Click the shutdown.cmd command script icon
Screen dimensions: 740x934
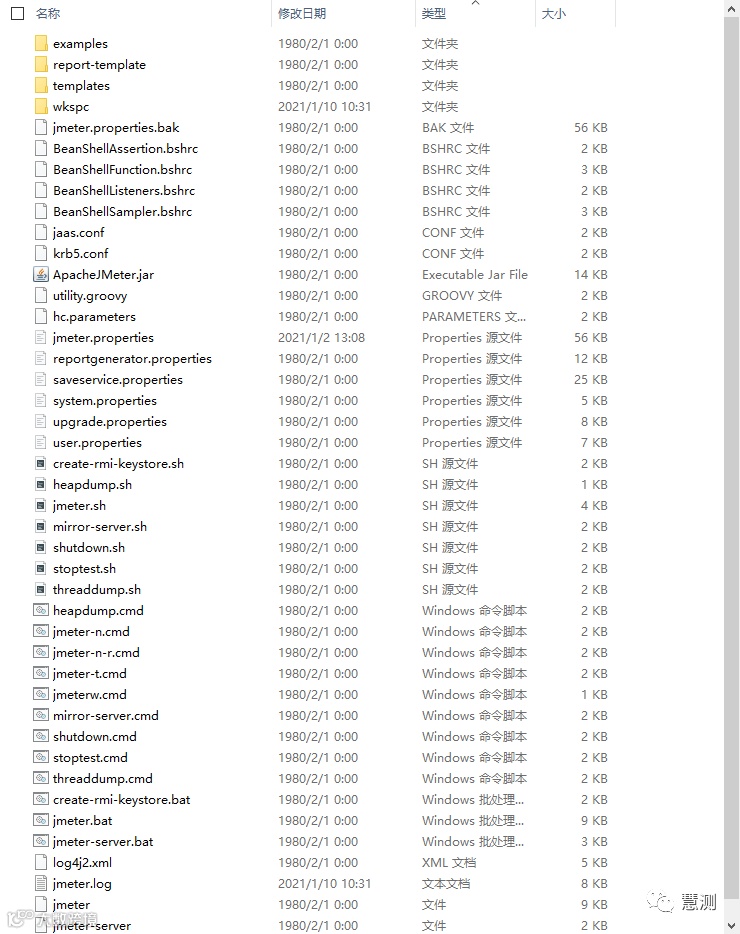pos(41,736)
